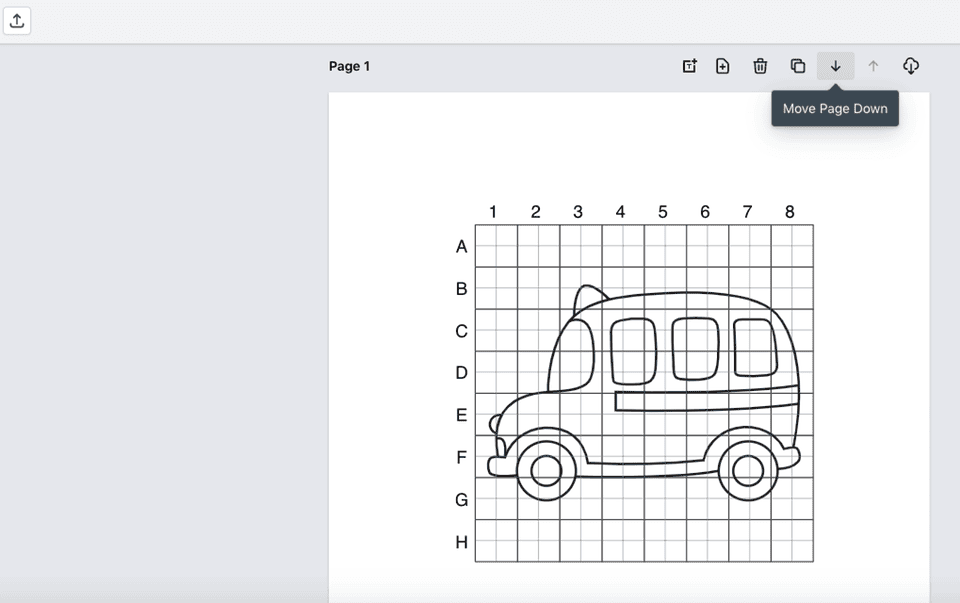
Task: Delete the page with the trash icon
Action: coord(760,66)
